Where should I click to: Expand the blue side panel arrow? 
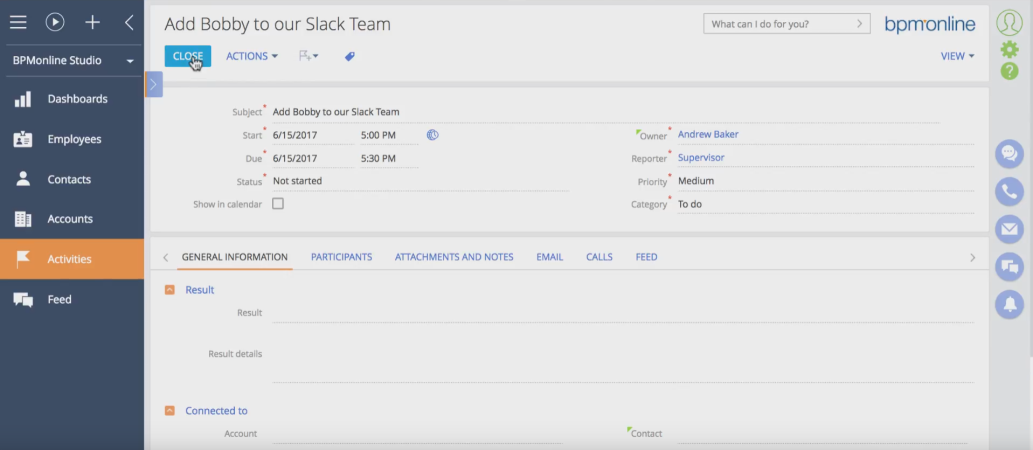(x=154, y=84)
